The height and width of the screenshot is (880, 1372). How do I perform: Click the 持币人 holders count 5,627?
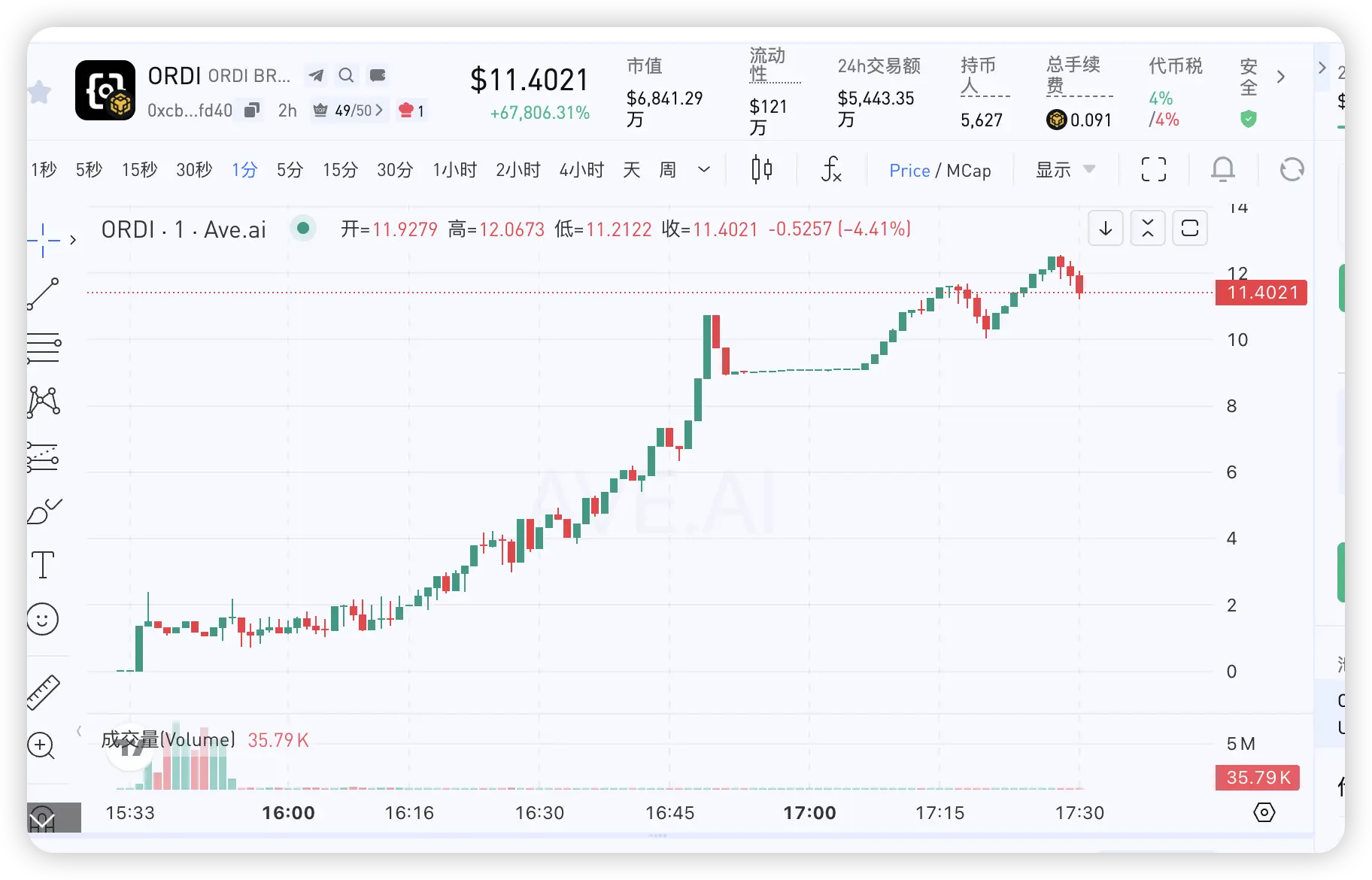click(981, 120)
